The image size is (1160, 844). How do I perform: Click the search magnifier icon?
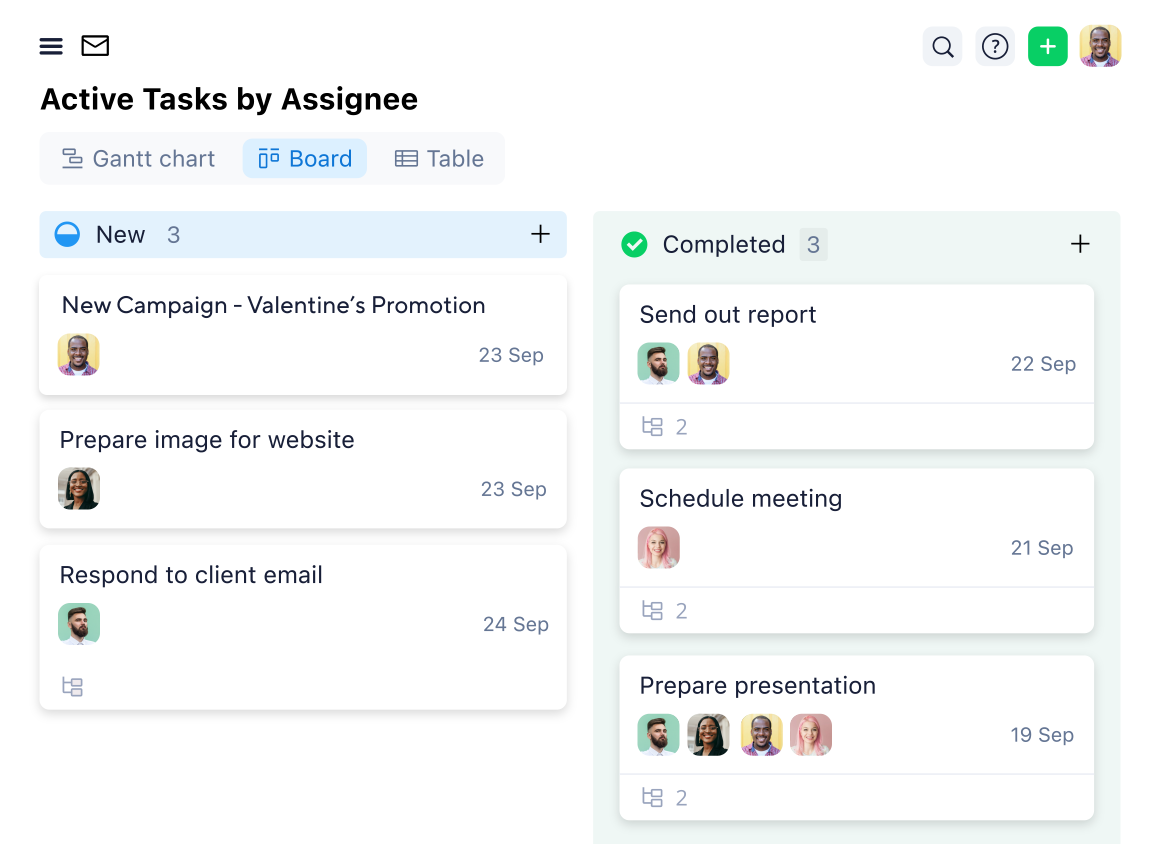[x=942, y=47]
